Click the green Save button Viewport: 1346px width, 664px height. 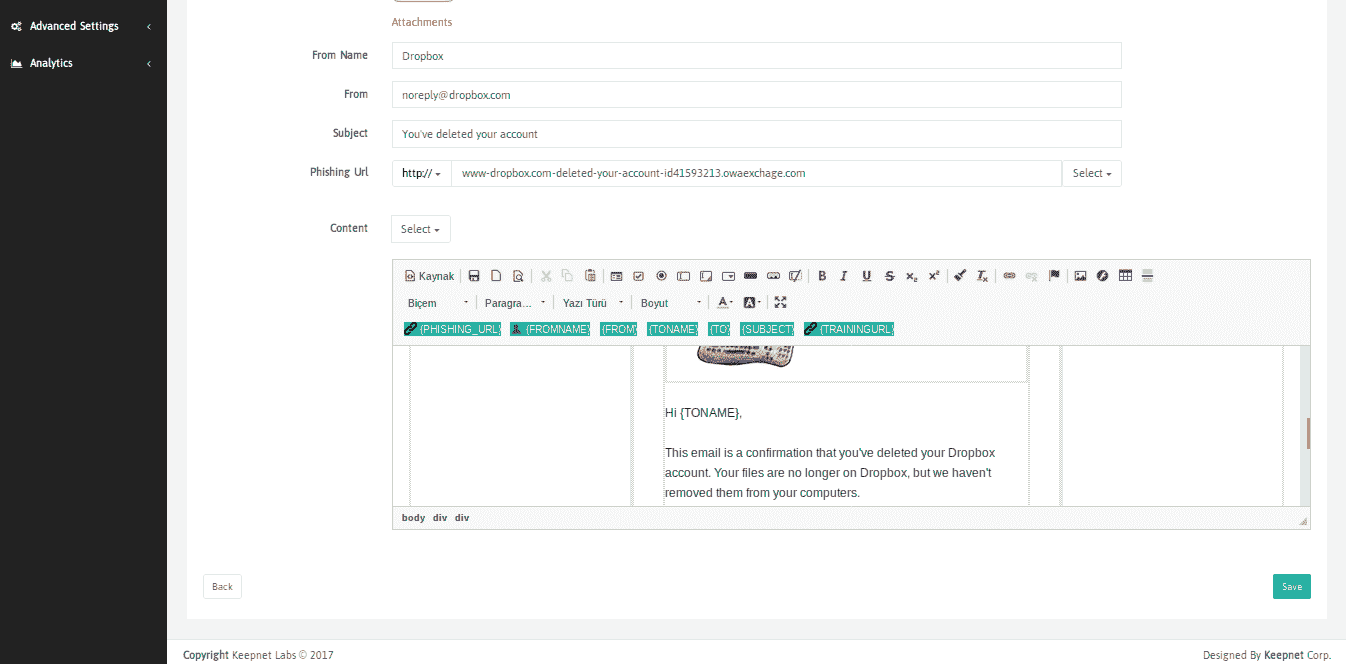point(1291,587)
